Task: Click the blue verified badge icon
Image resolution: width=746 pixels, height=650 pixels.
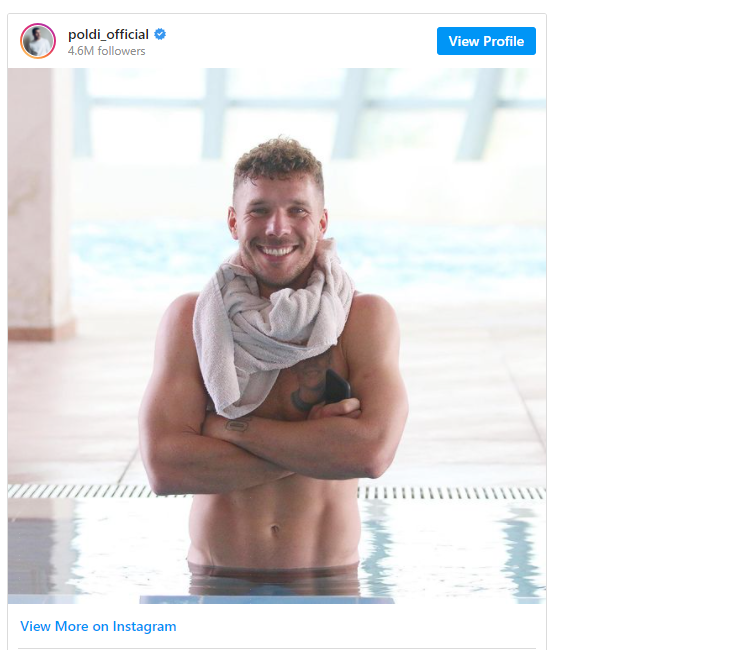Action: (160, 34)
